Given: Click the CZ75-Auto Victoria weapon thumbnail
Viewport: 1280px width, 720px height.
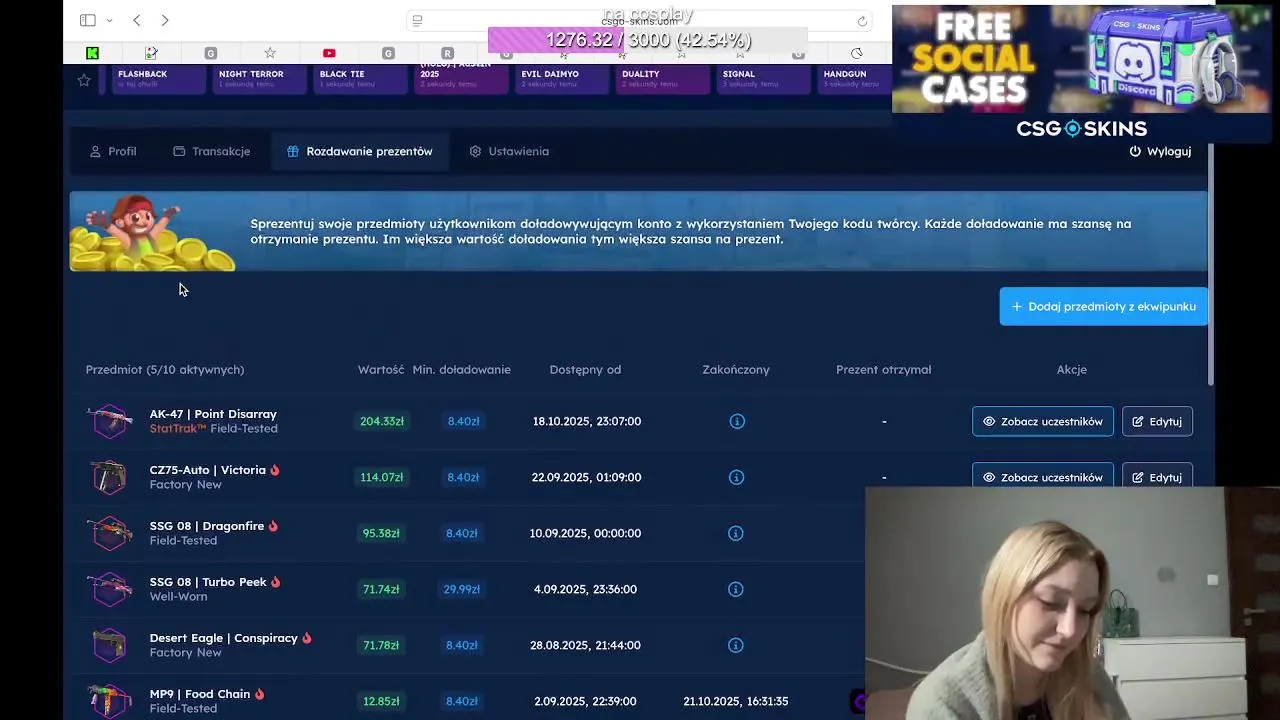Looking at the screenshot, I should click(109, 477).
